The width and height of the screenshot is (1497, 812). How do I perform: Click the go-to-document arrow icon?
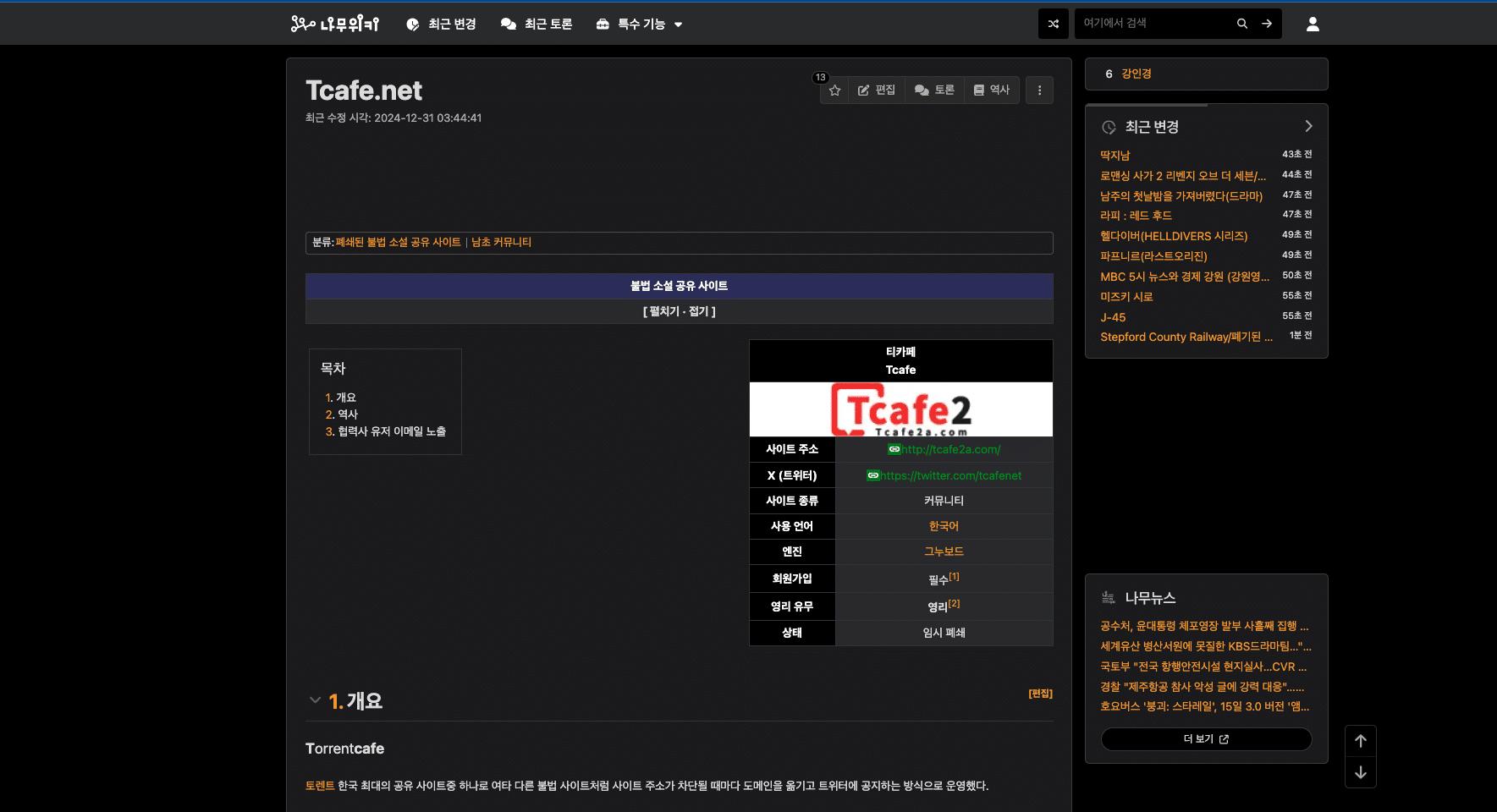(x=1267, y=24)
